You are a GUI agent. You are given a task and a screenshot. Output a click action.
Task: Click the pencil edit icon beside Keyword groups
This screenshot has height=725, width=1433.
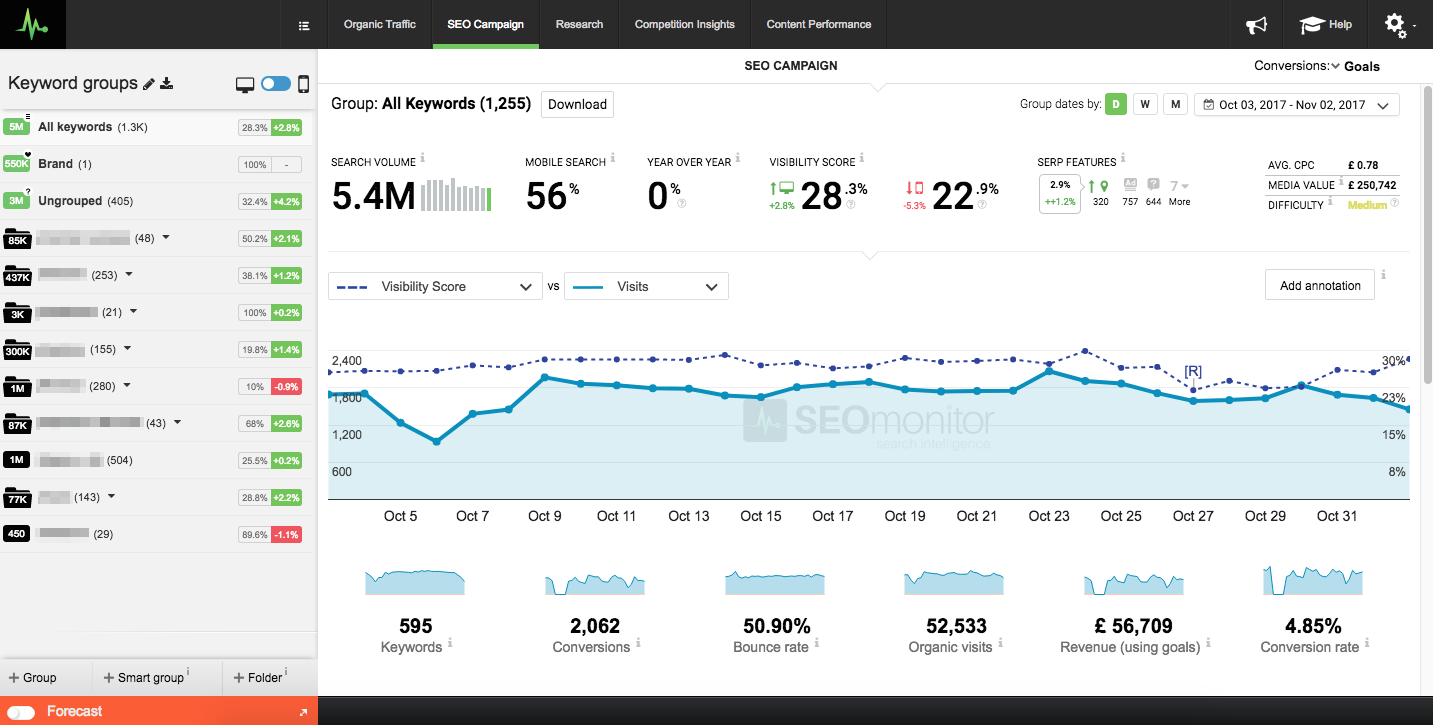149,84
